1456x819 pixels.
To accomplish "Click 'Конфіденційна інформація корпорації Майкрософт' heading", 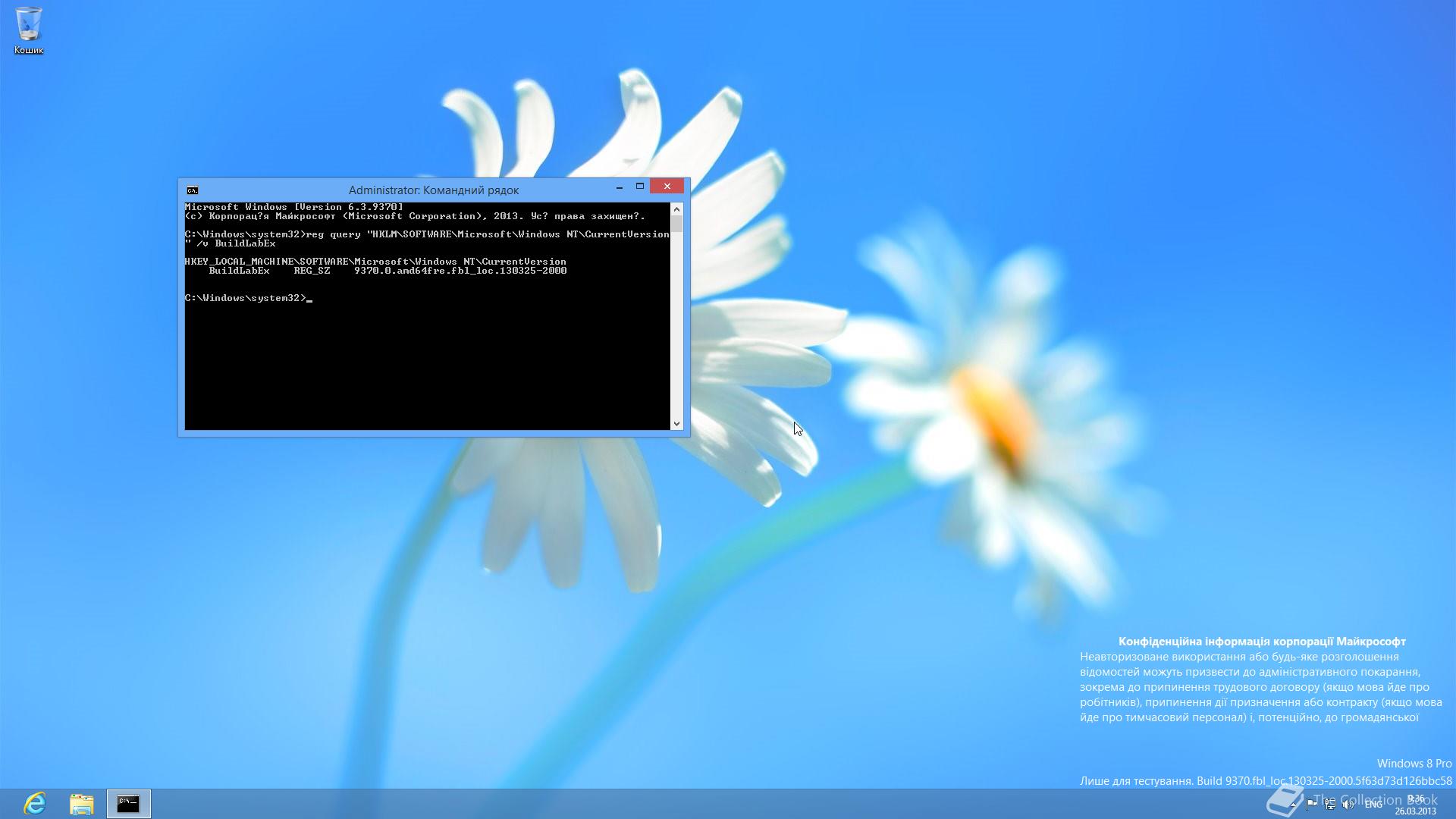I will (1262, 642).
